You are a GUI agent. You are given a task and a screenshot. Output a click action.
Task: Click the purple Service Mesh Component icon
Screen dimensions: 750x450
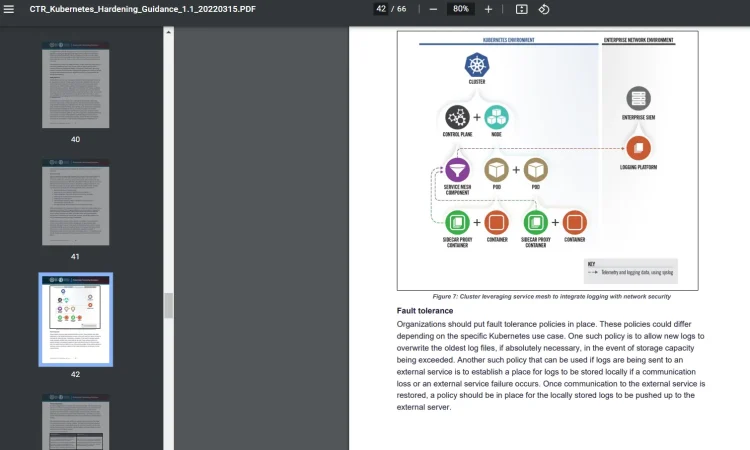(x=457, y=170)
